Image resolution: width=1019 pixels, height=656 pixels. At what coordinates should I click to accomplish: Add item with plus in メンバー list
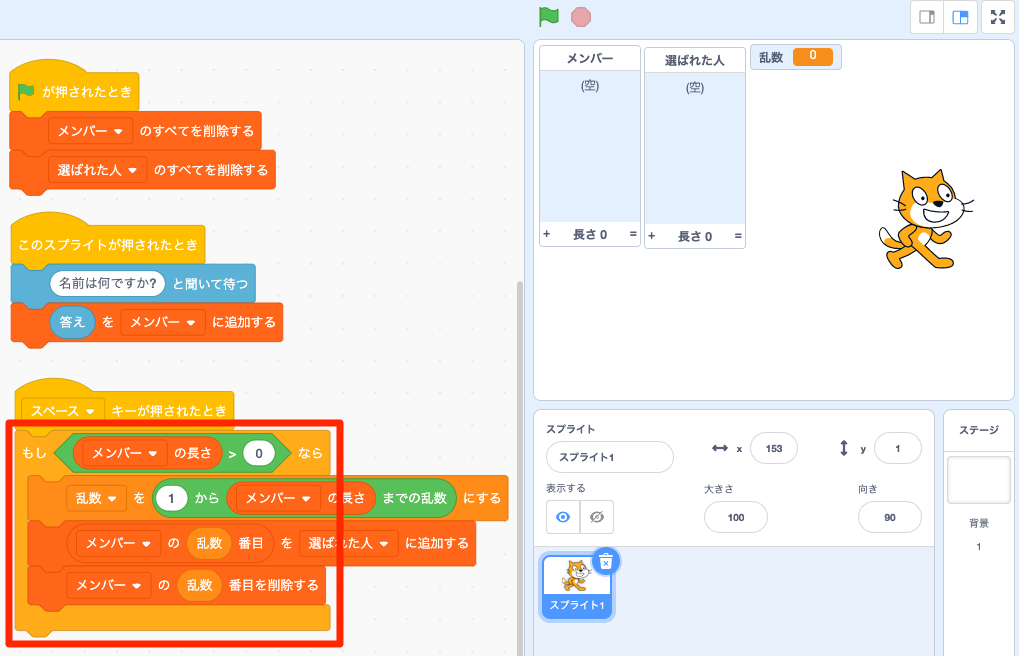point(547,234)
